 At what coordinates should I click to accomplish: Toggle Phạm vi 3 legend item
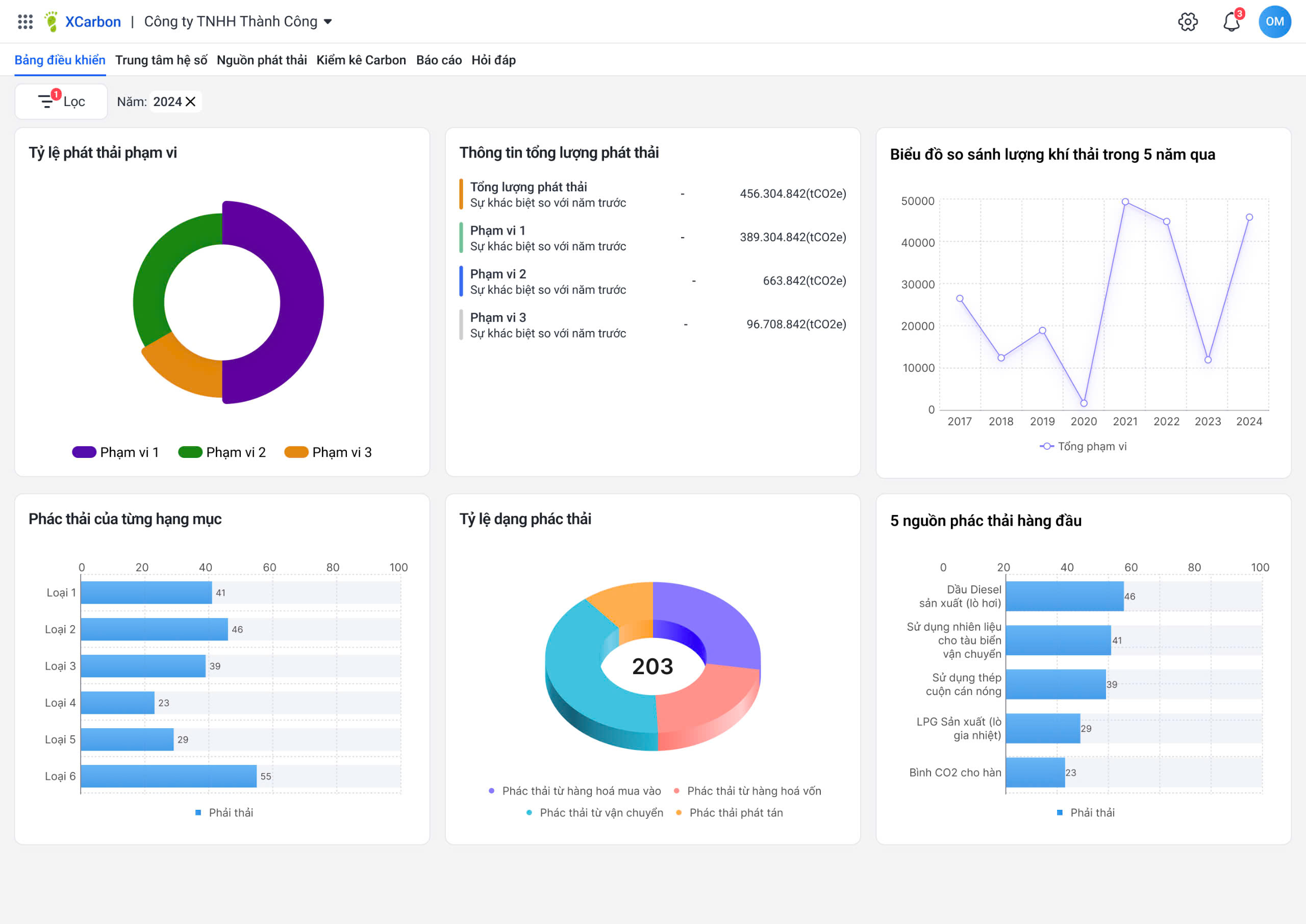[328, 452]
